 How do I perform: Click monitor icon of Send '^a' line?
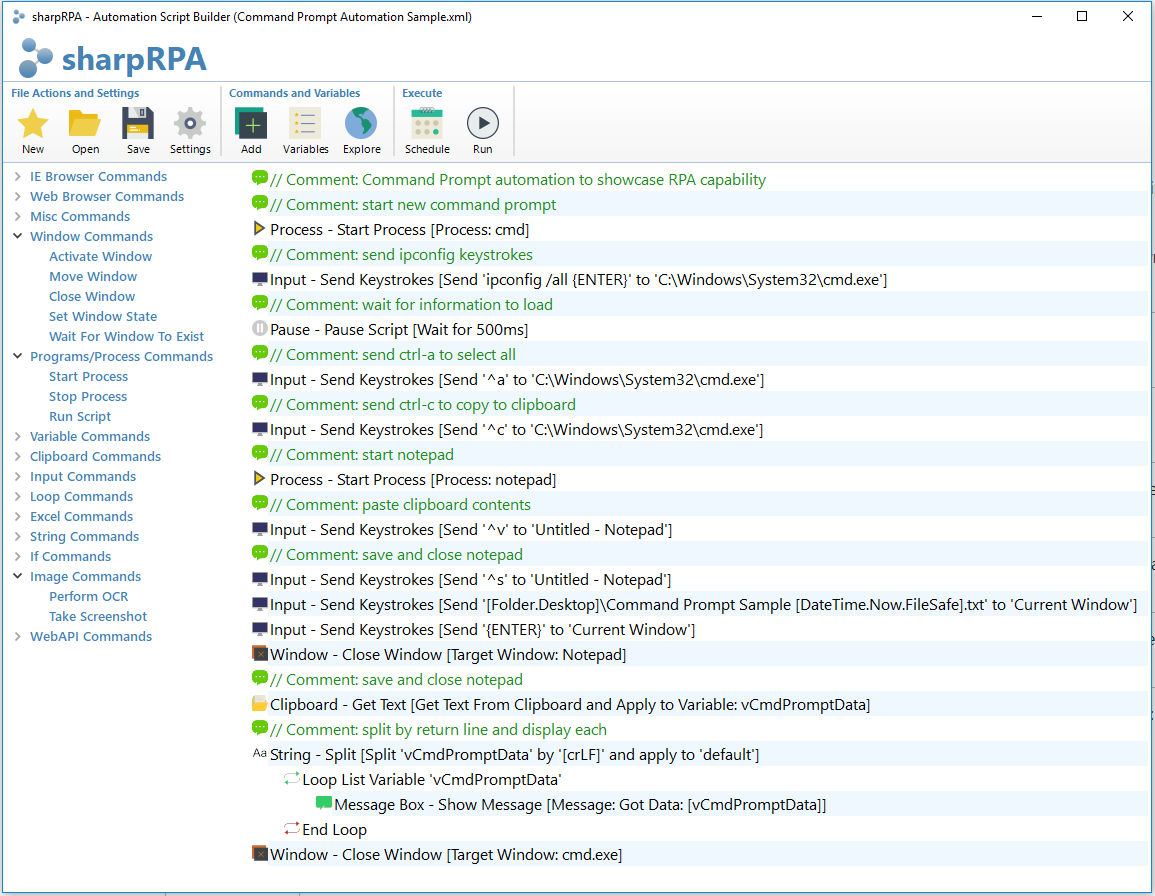259,379
